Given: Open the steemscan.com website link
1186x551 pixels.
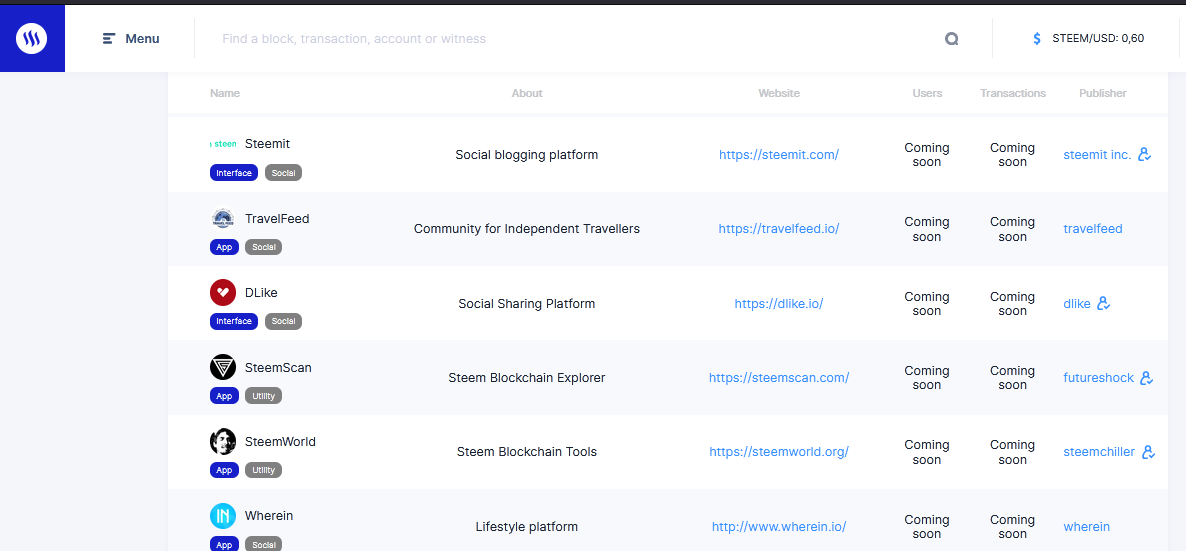Looking at the screenshot, I should coord(778,378).
